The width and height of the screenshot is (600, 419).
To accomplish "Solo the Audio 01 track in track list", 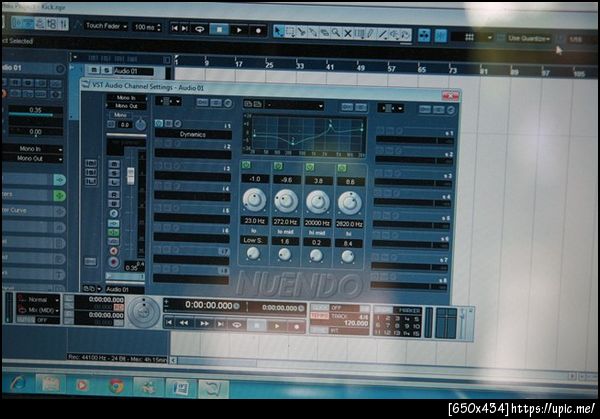I will [x=106, y=70].
